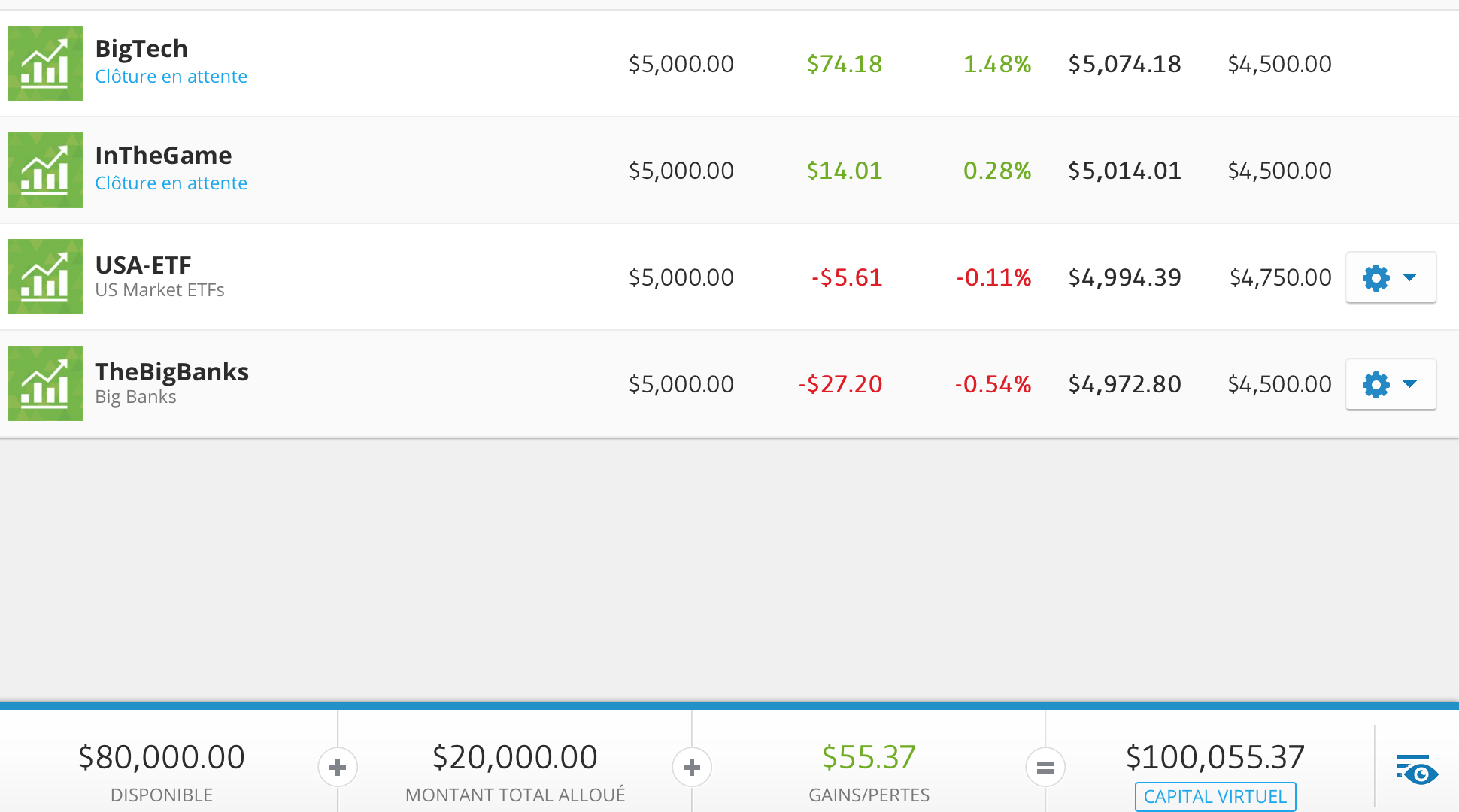Click the equals icon before total equity
The width and height of the screenshot is (1459, 812).
1045,768
